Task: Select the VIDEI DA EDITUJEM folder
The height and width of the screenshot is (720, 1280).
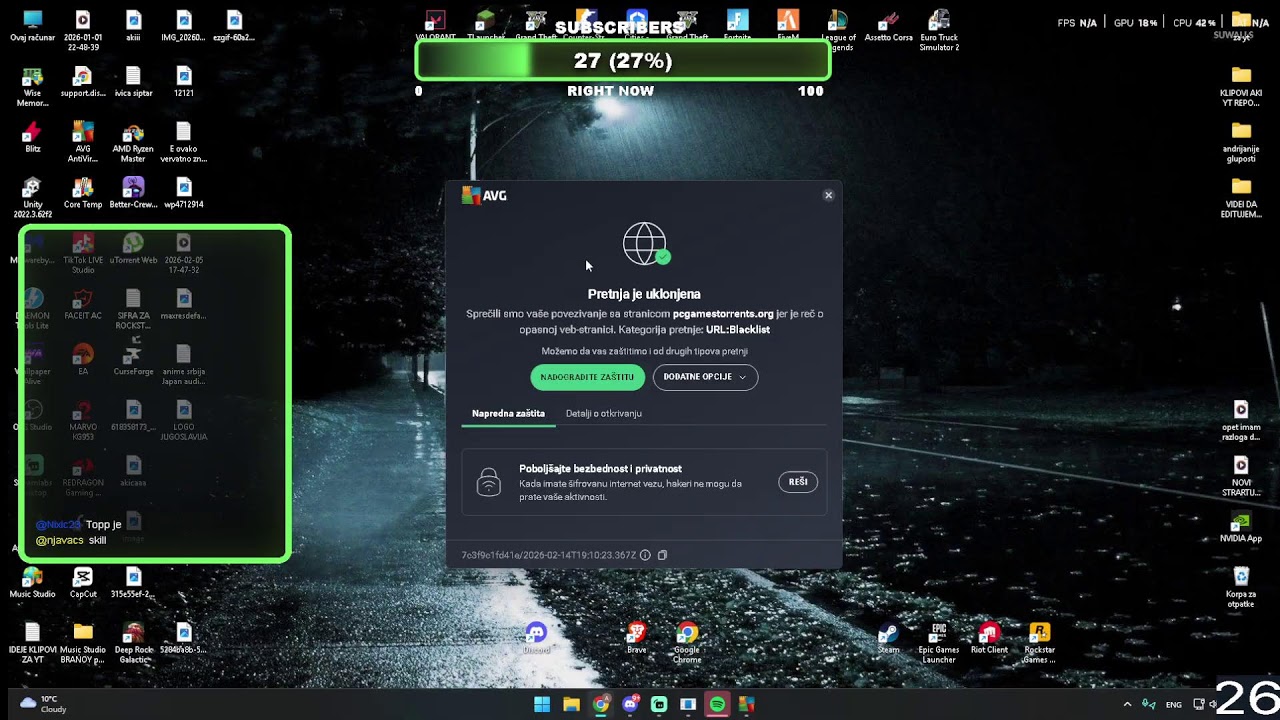Action: [x=1241, y=198]
